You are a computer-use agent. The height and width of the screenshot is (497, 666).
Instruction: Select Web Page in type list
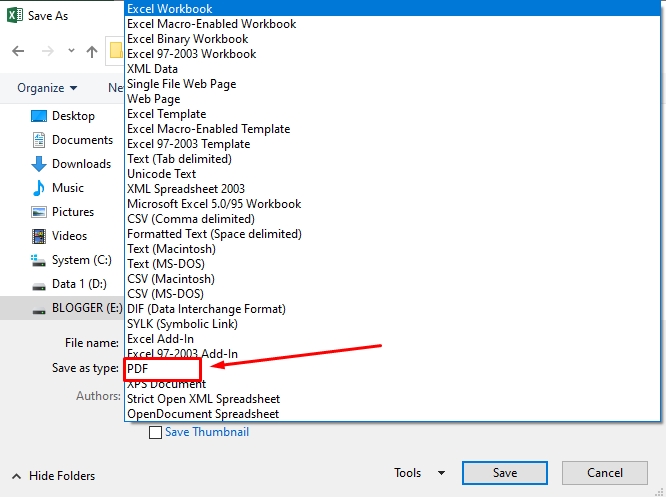392,99
